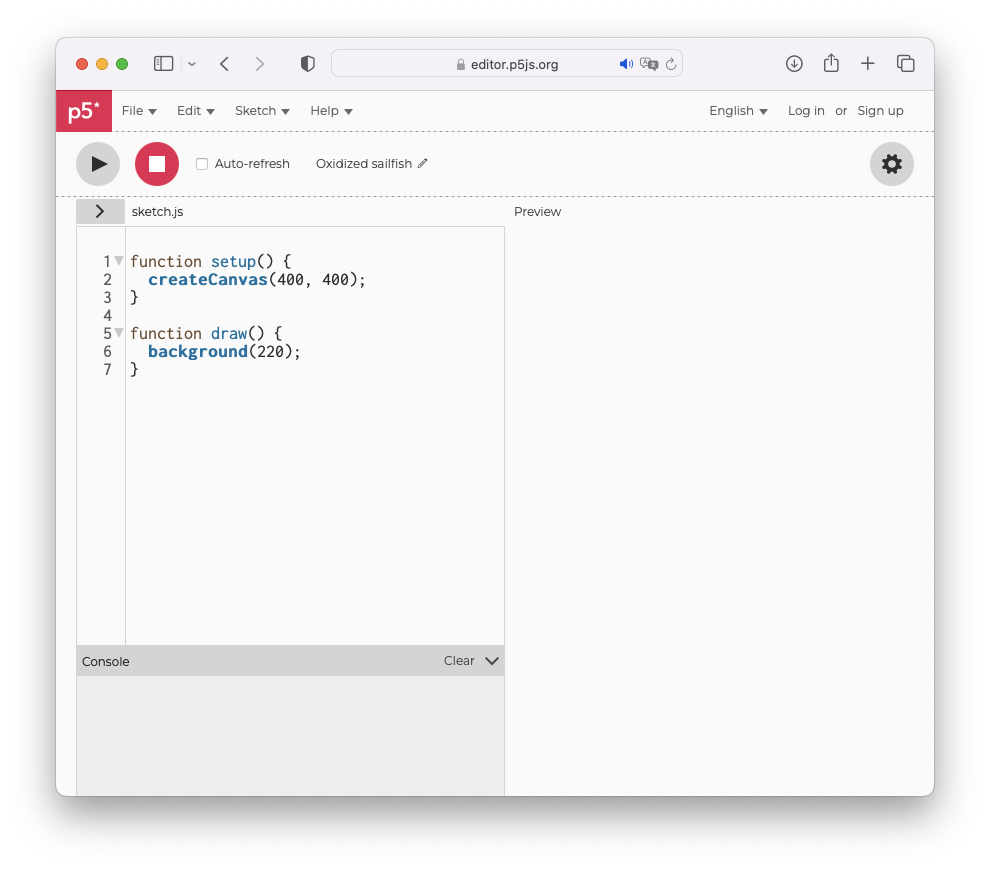Open the editor settings gear
Screen dimensions: 990x870
[891, 164]
